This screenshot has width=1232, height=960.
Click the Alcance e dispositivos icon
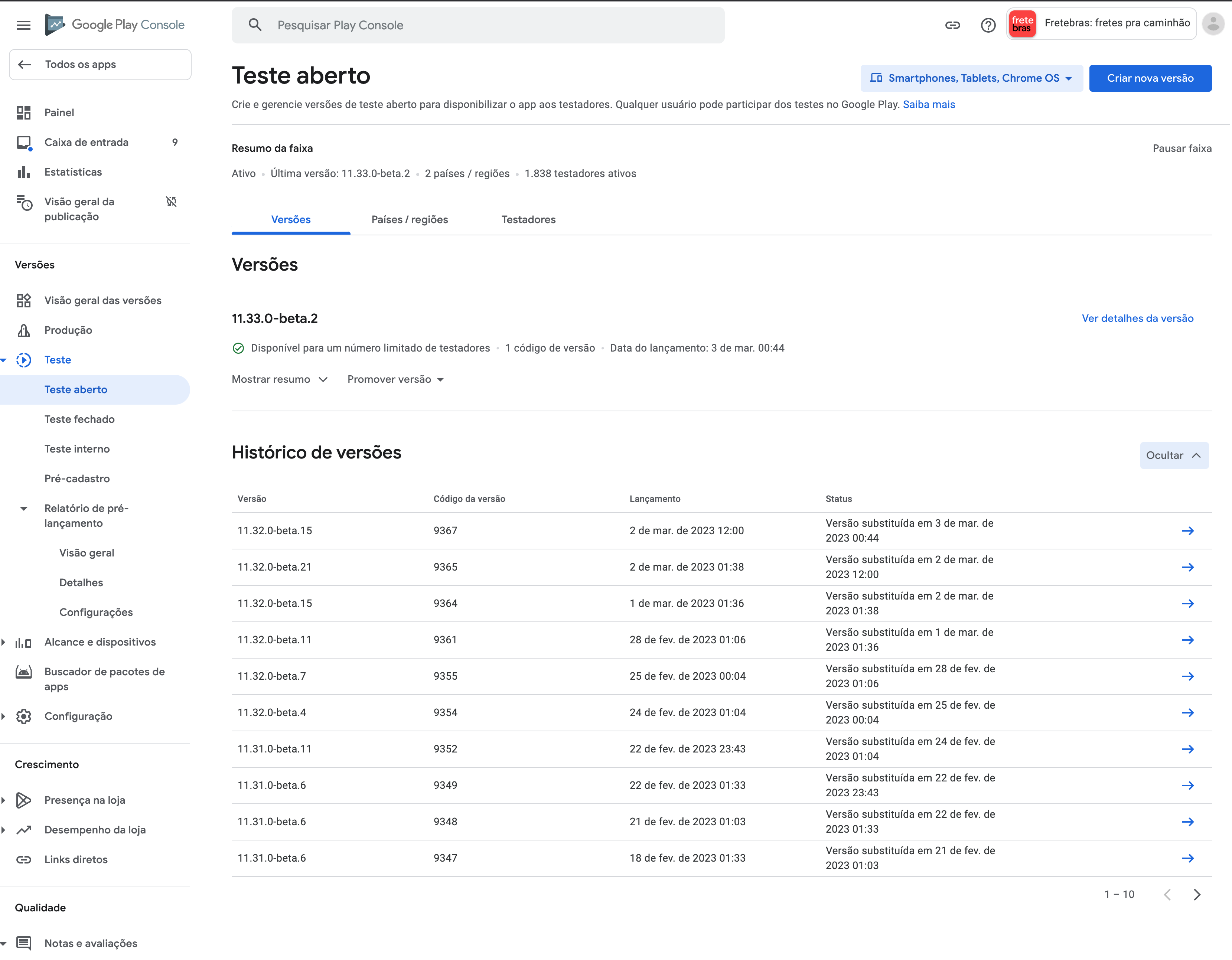[24, 643]
